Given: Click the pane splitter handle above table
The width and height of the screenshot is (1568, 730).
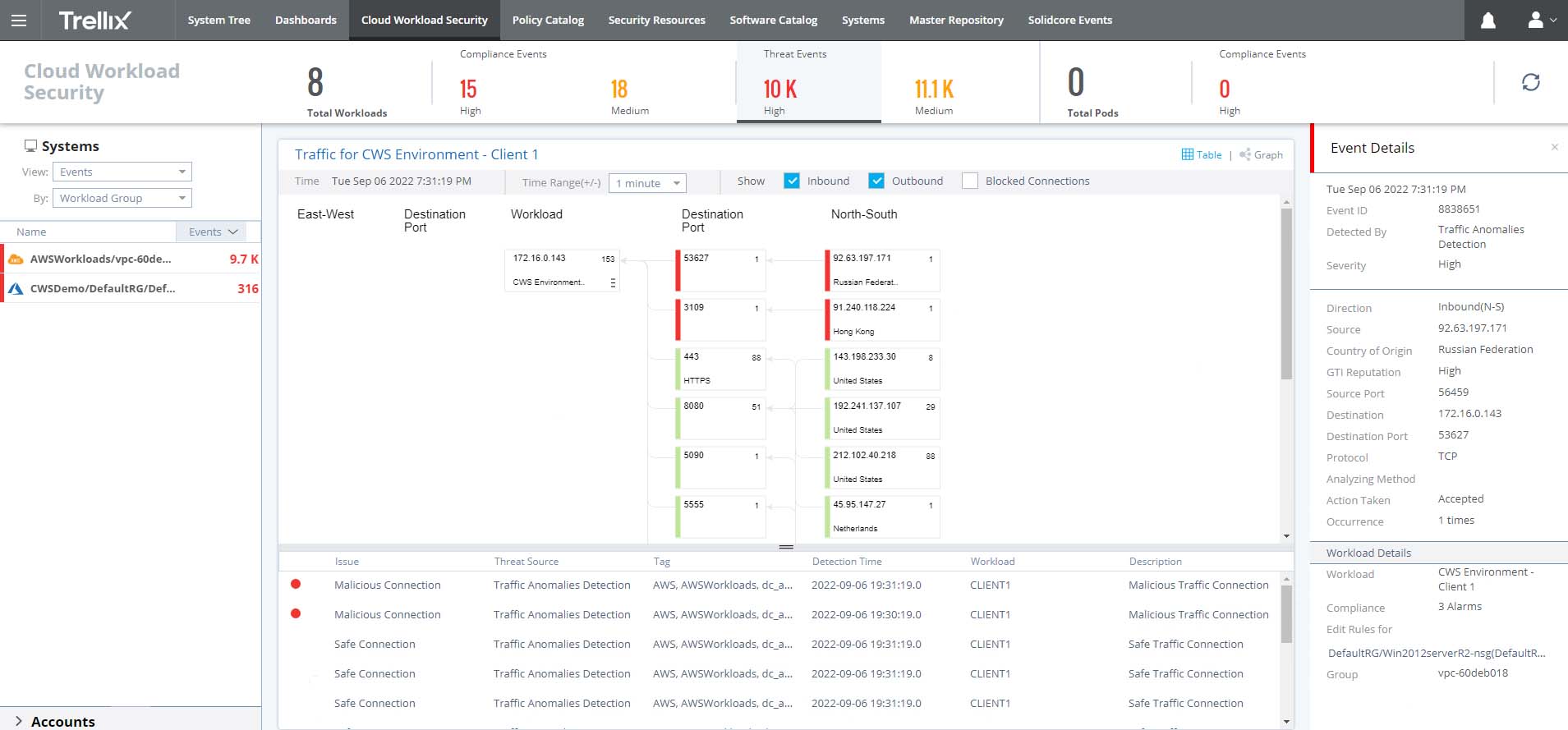Looking at the screenshot, I should coord(786,547).
